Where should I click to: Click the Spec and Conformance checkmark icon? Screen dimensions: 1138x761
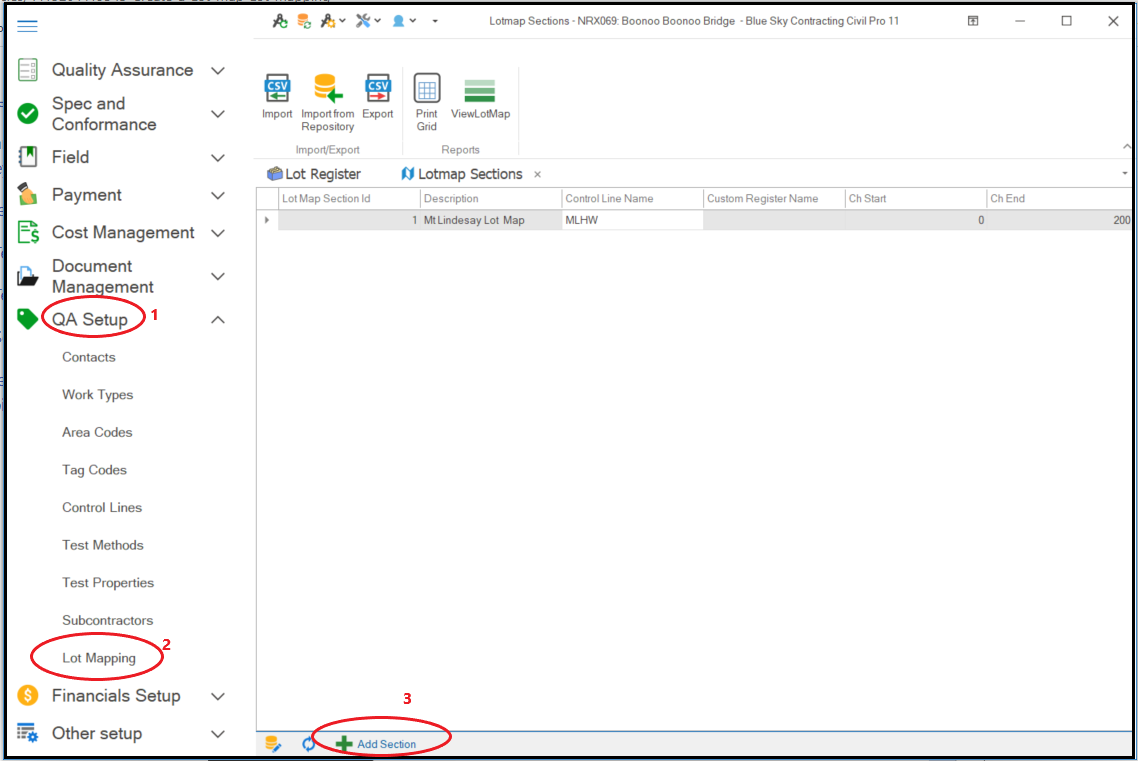pyautogui.click(x=28, y=114)
